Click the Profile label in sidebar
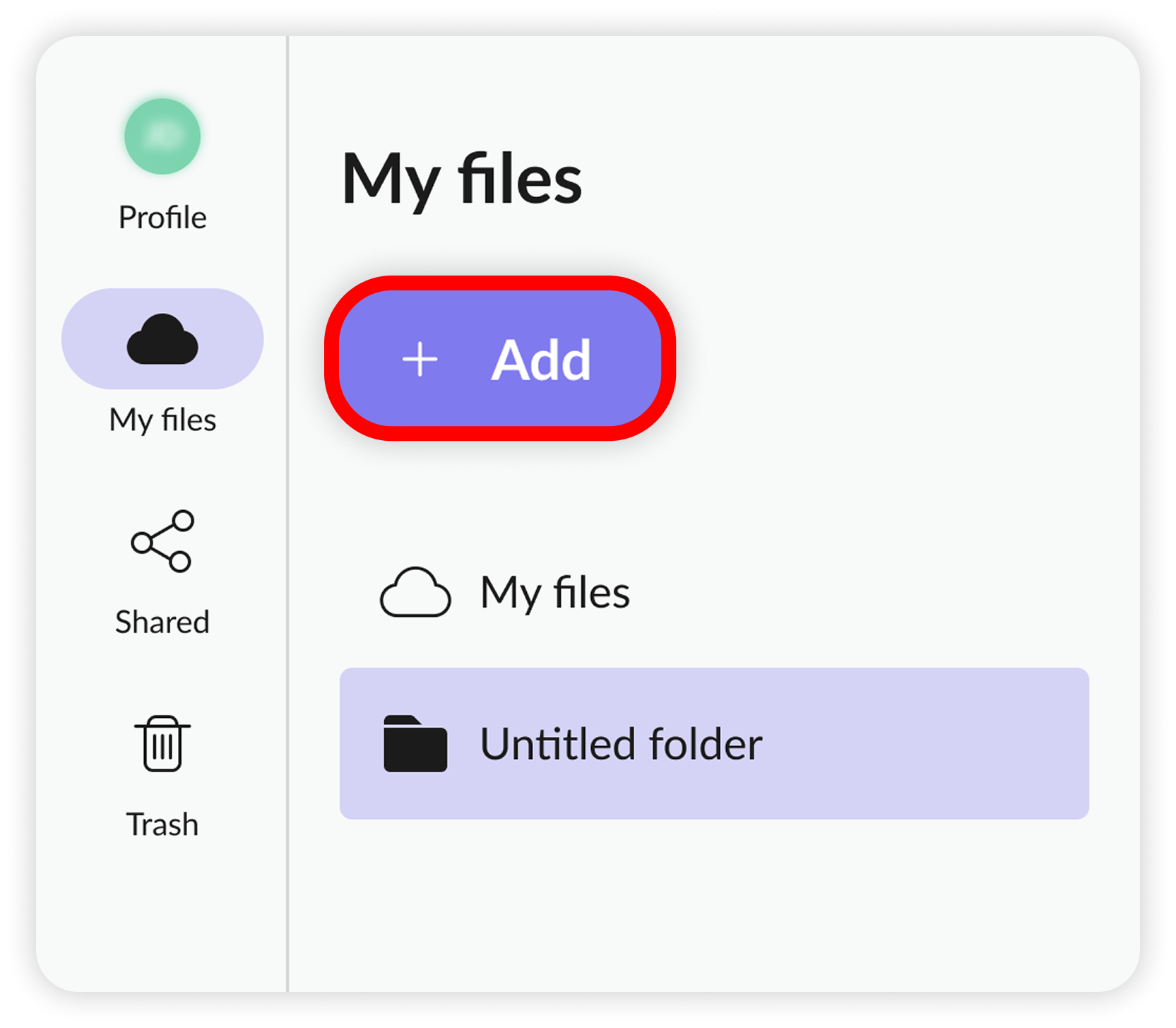Viewport: 1176px width, 1028px height. (x=162, y=218)
